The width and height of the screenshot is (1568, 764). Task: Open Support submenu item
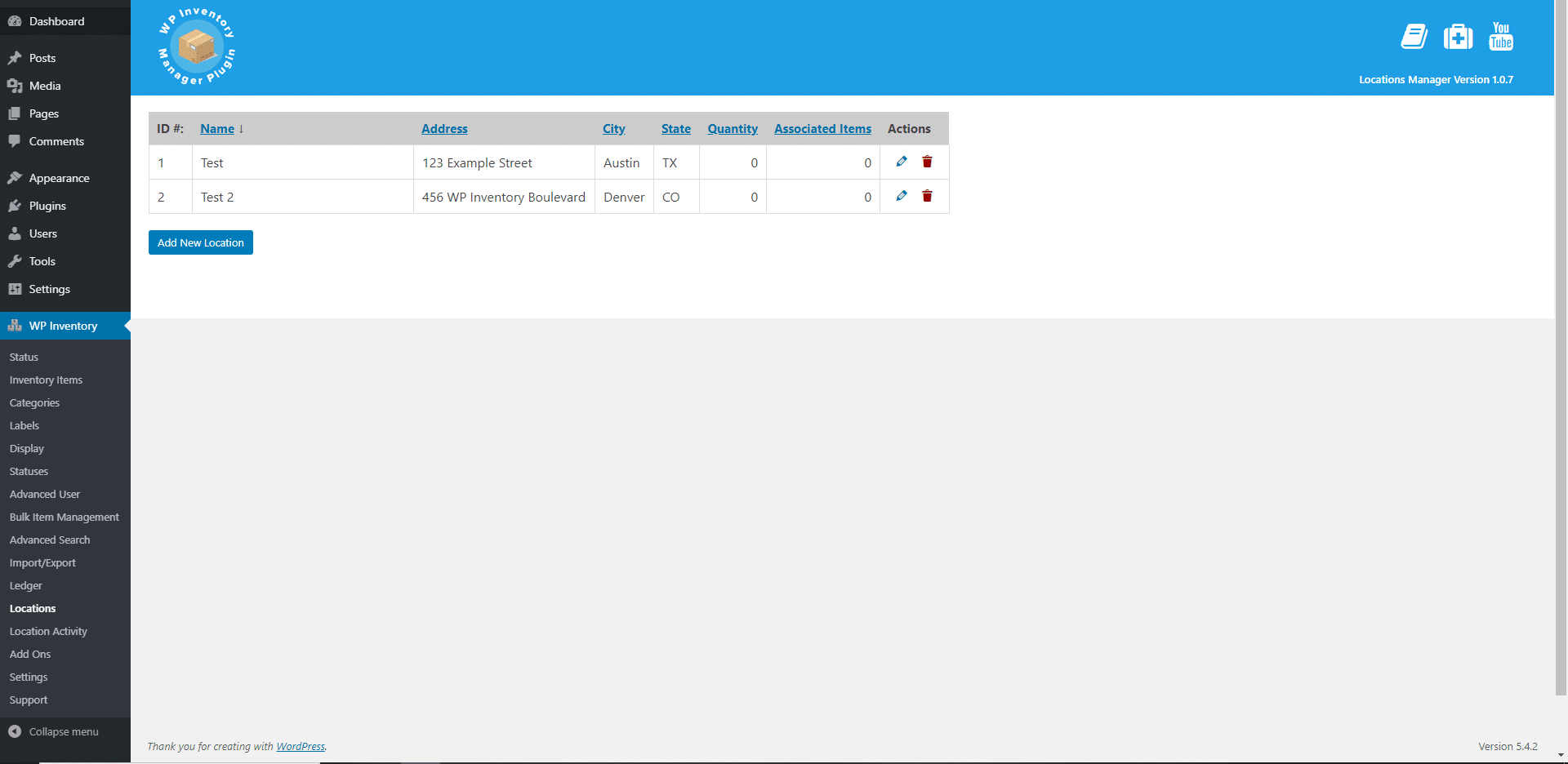29,700
